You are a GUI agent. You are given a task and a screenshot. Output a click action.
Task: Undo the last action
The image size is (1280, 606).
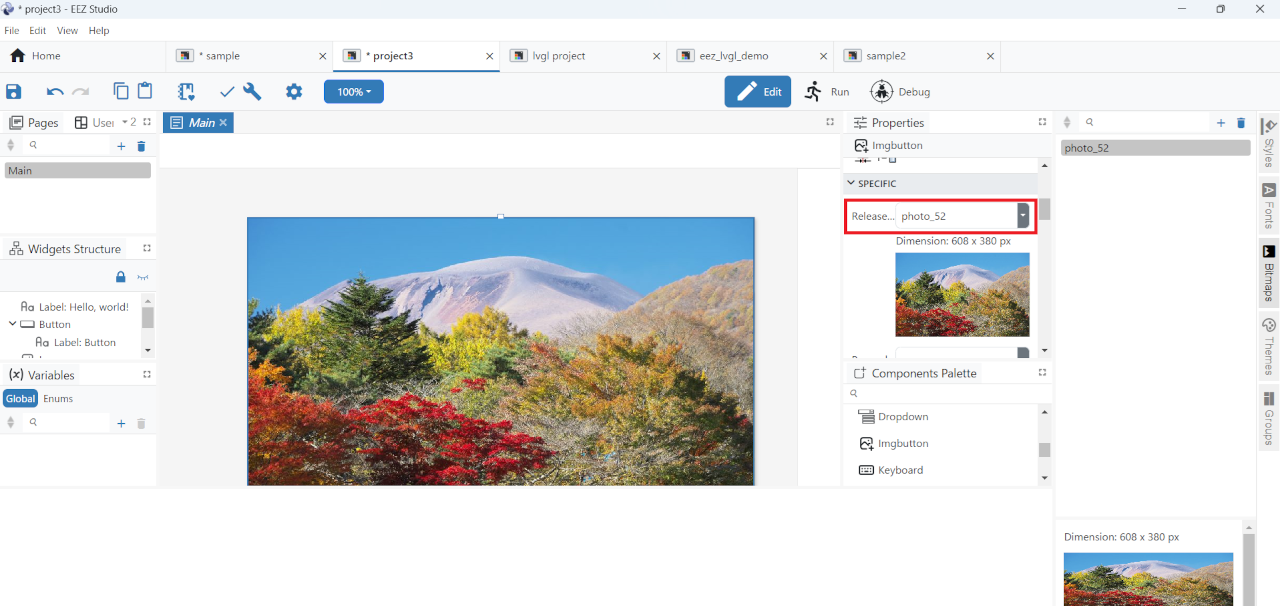[x=55, y=92]
